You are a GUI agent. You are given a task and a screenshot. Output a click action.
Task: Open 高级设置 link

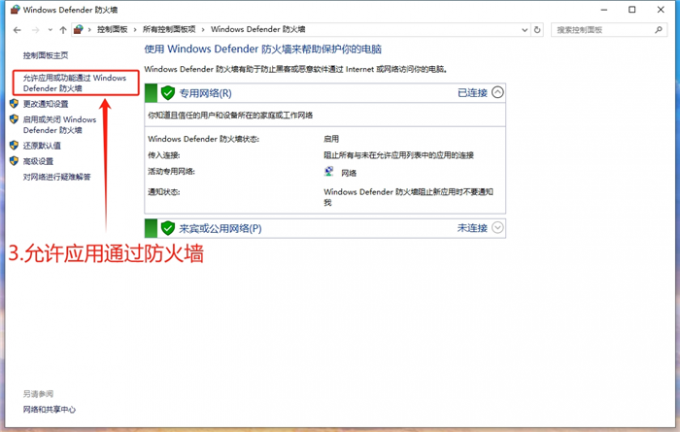click(x=38, y=161)
